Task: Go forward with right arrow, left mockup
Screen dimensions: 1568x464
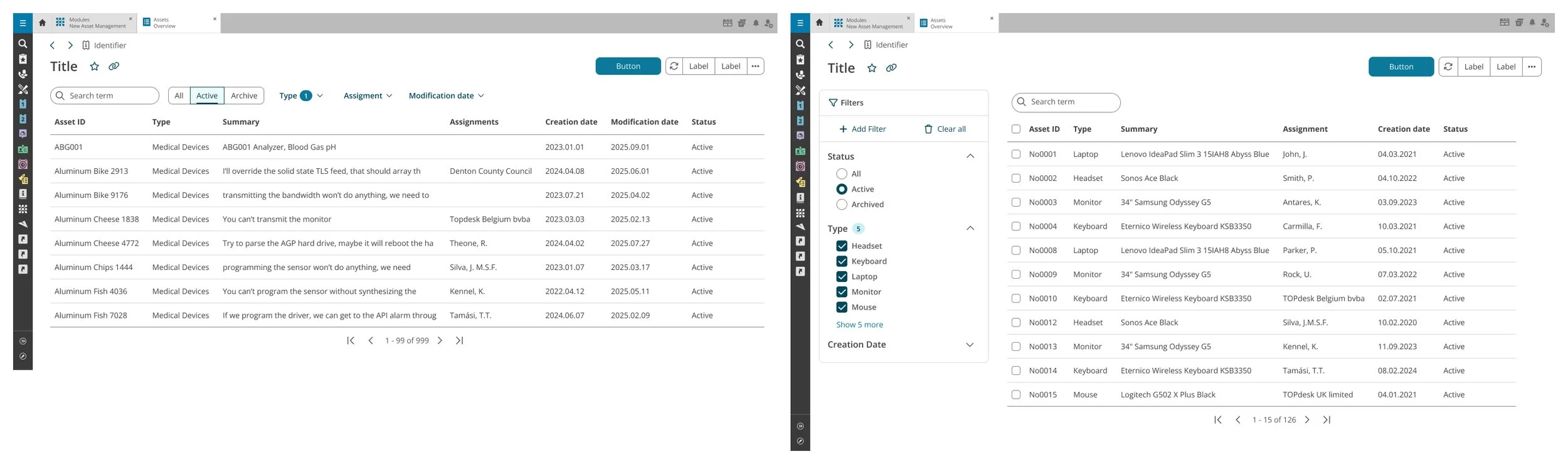Action: click(x=70, y=45)
